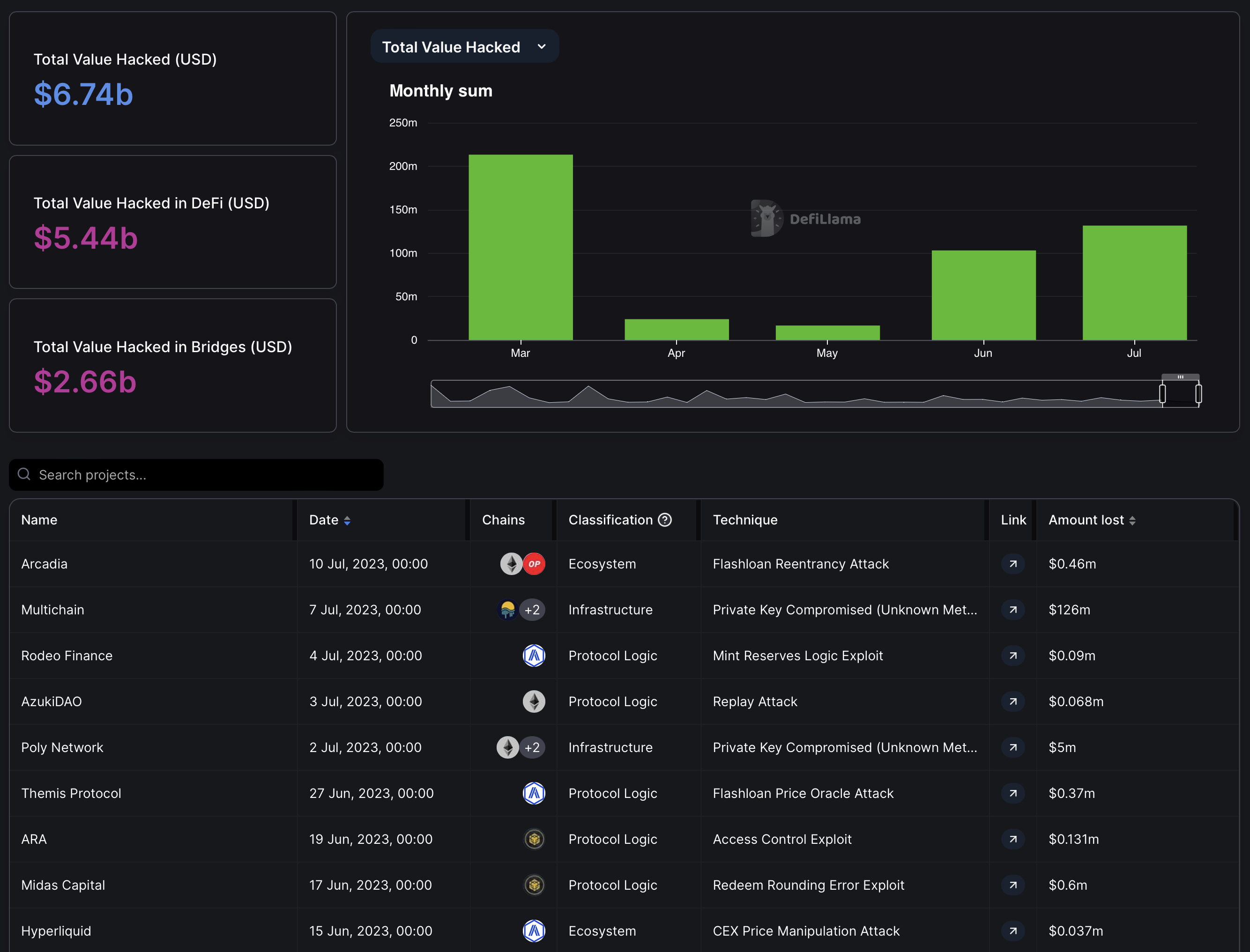Click the left handle of chart range slider

[1162, 393]
